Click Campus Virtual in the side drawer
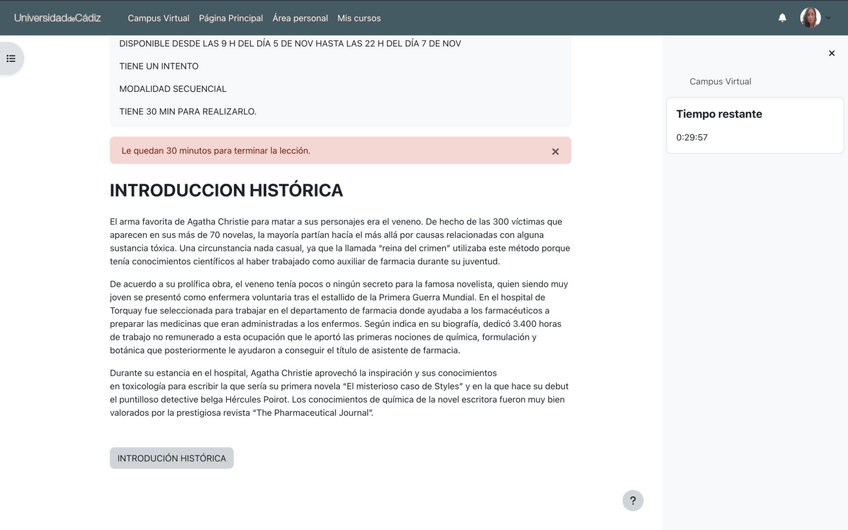 [720, 81]
